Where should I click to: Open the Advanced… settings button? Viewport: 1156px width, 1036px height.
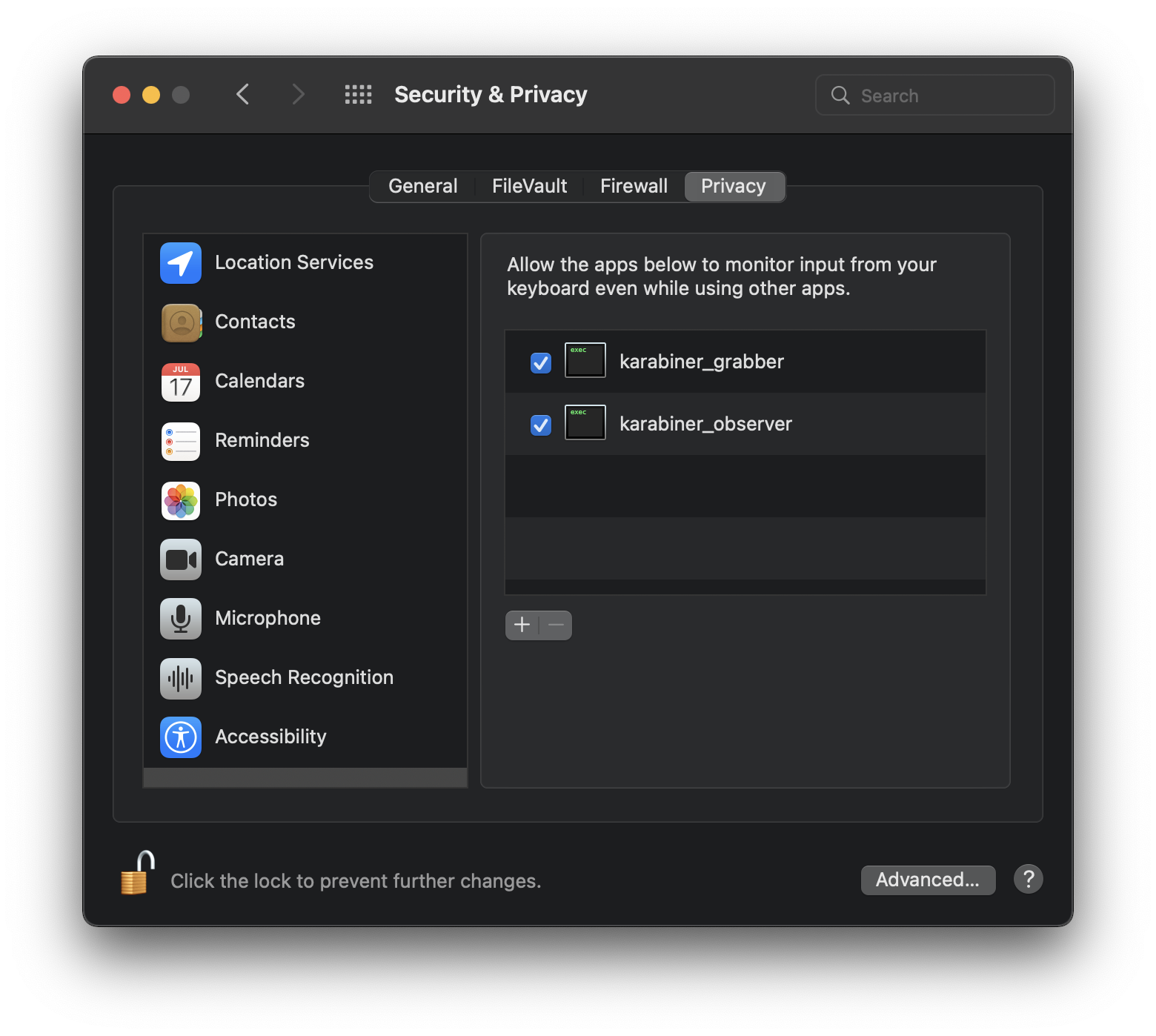928,880
